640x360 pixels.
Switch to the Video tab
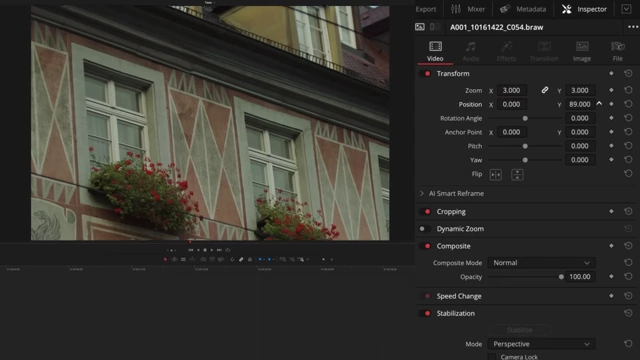[435, 51]
